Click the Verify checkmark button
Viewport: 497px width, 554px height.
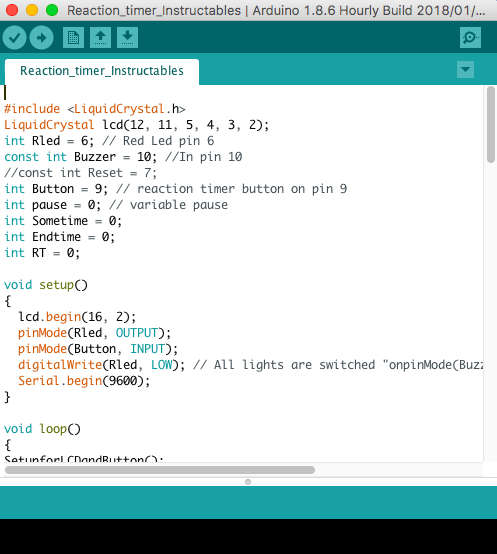pos(14,37)
